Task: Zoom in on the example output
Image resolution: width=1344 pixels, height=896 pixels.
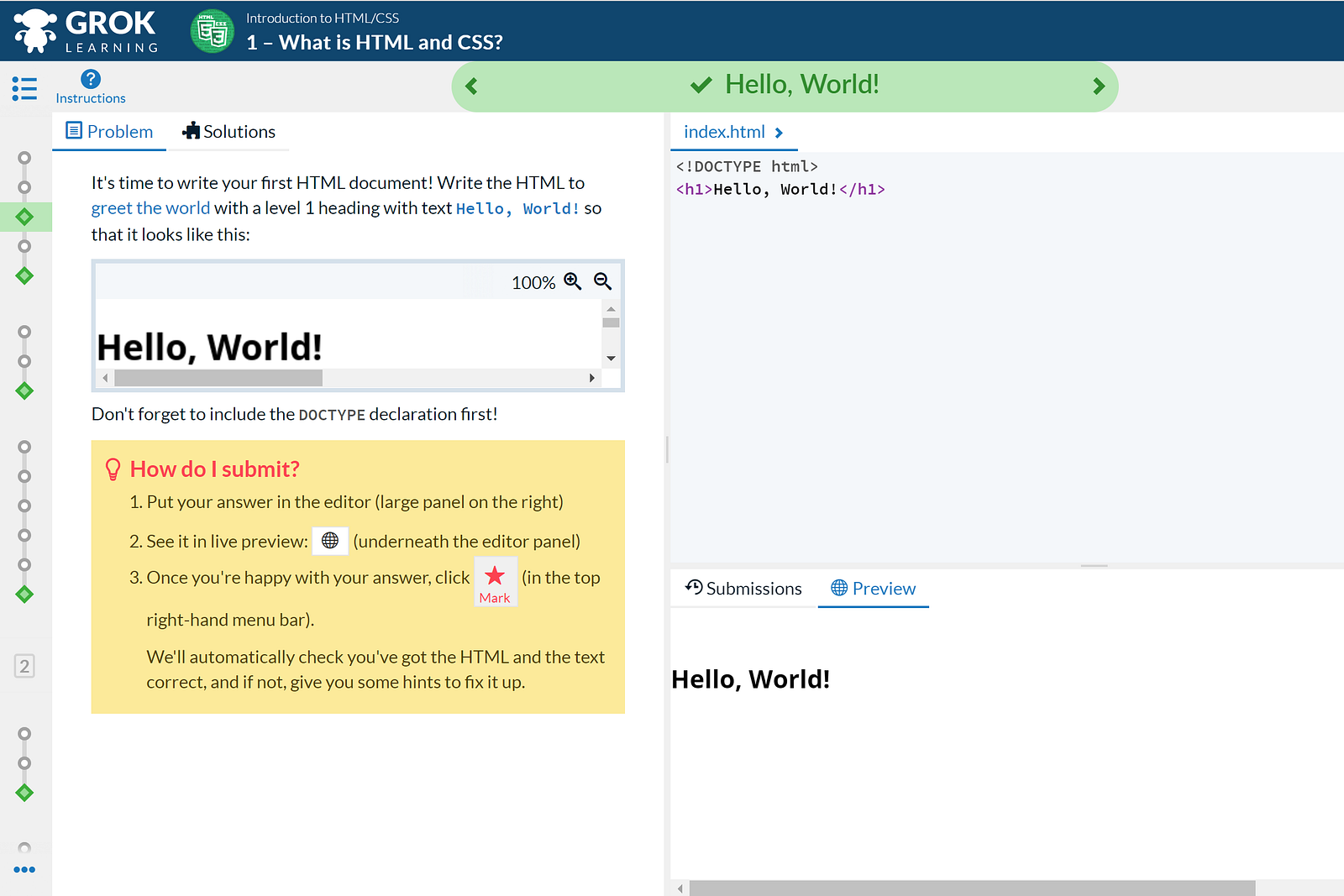Action: pyautogui.click(x=573, y=281)
